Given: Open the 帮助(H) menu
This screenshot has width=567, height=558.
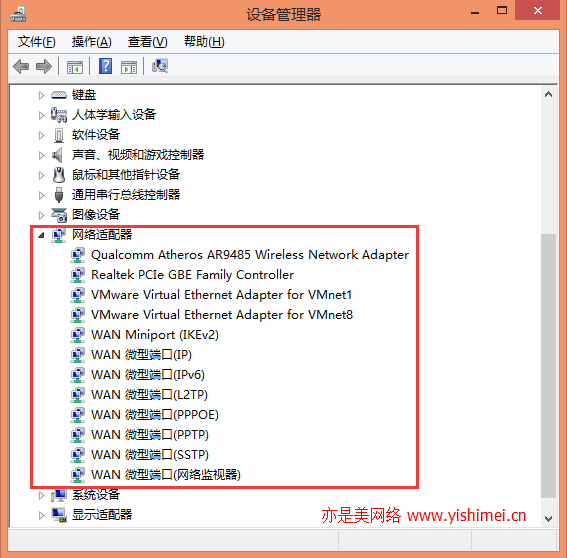Looking at the screenshot, I should [204, 42].
